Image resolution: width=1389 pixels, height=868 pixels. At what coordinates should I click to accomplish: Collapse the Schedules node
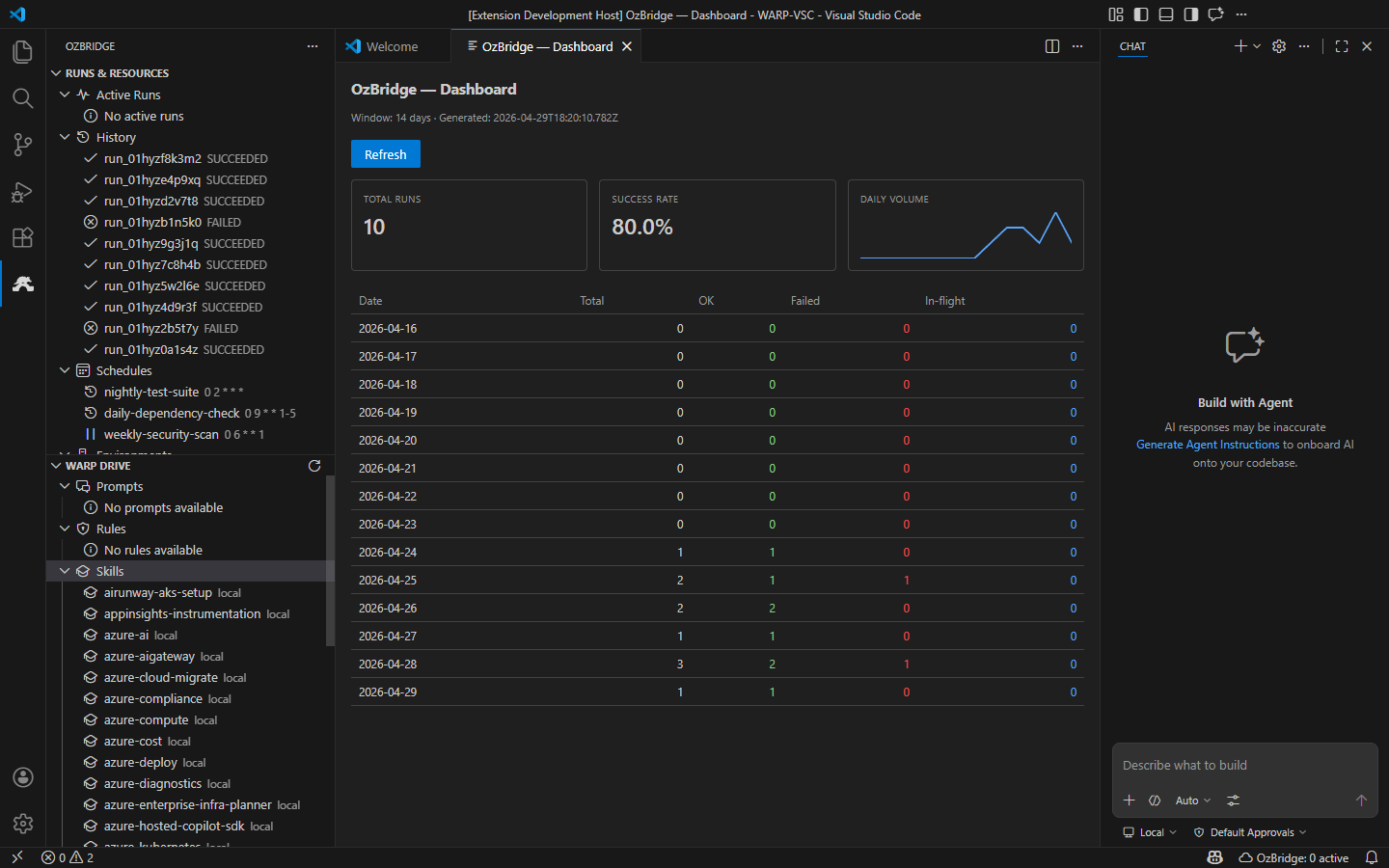pyautogui.click(x=65, y=370)
